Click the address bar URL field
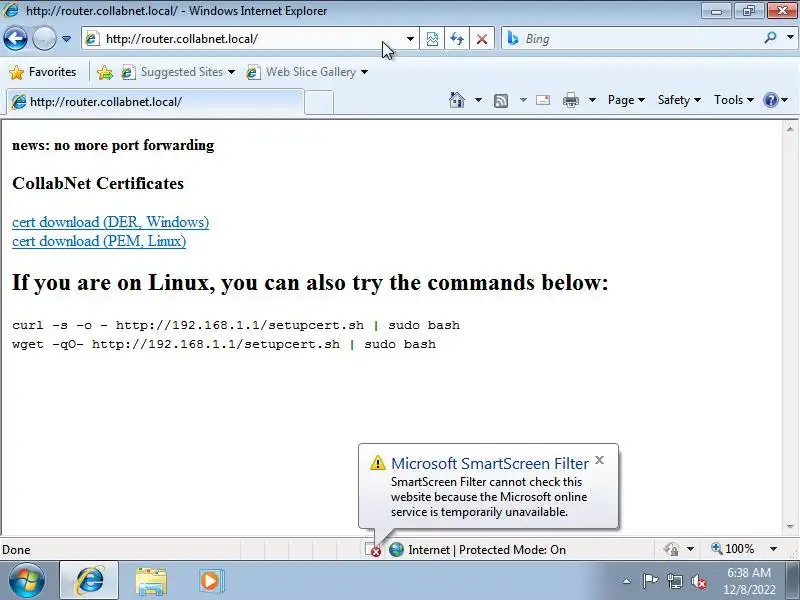This screenshot has height=600, width=800. point(250,39)
